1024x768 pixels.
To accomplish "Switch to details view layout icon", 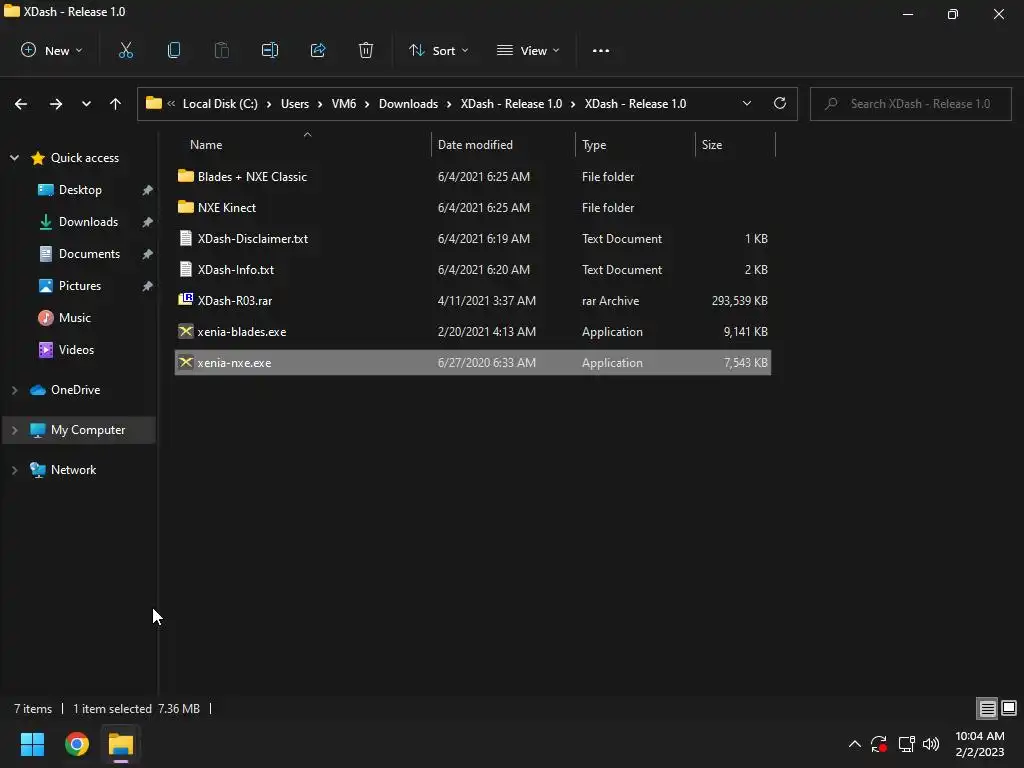I will point(987,708).
